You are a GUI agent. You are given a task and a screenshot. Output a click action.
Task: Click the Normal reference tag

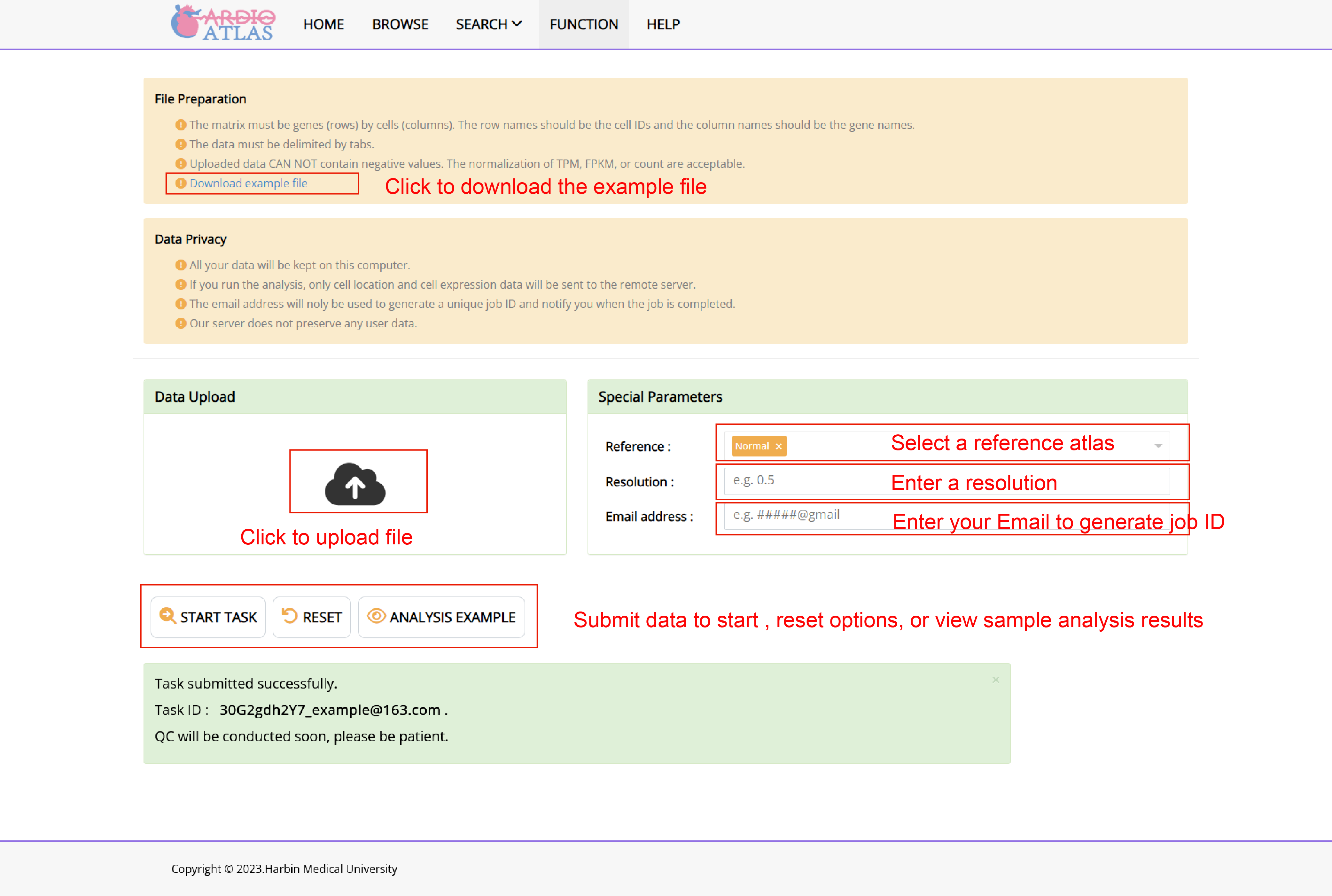point(752,446)
